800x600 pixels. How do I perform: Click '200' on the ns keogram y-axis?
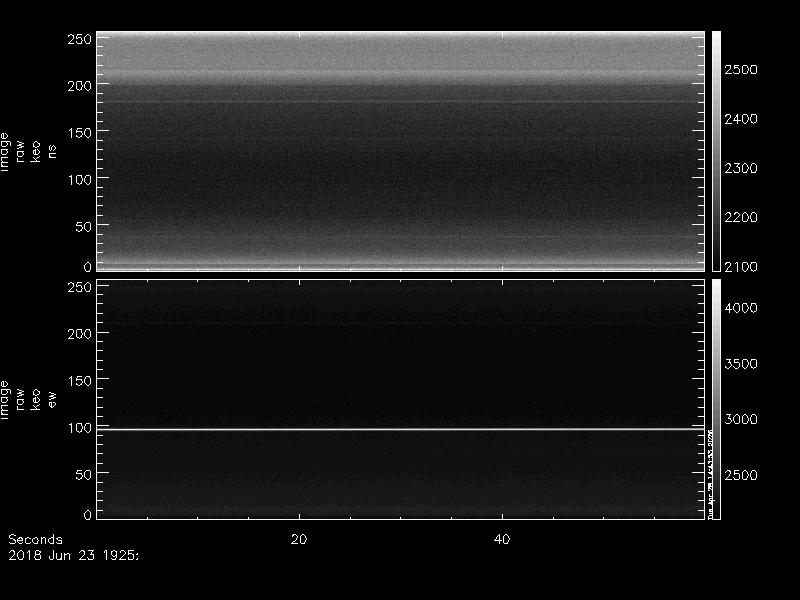pyautogui.click(x=80, y=86)
